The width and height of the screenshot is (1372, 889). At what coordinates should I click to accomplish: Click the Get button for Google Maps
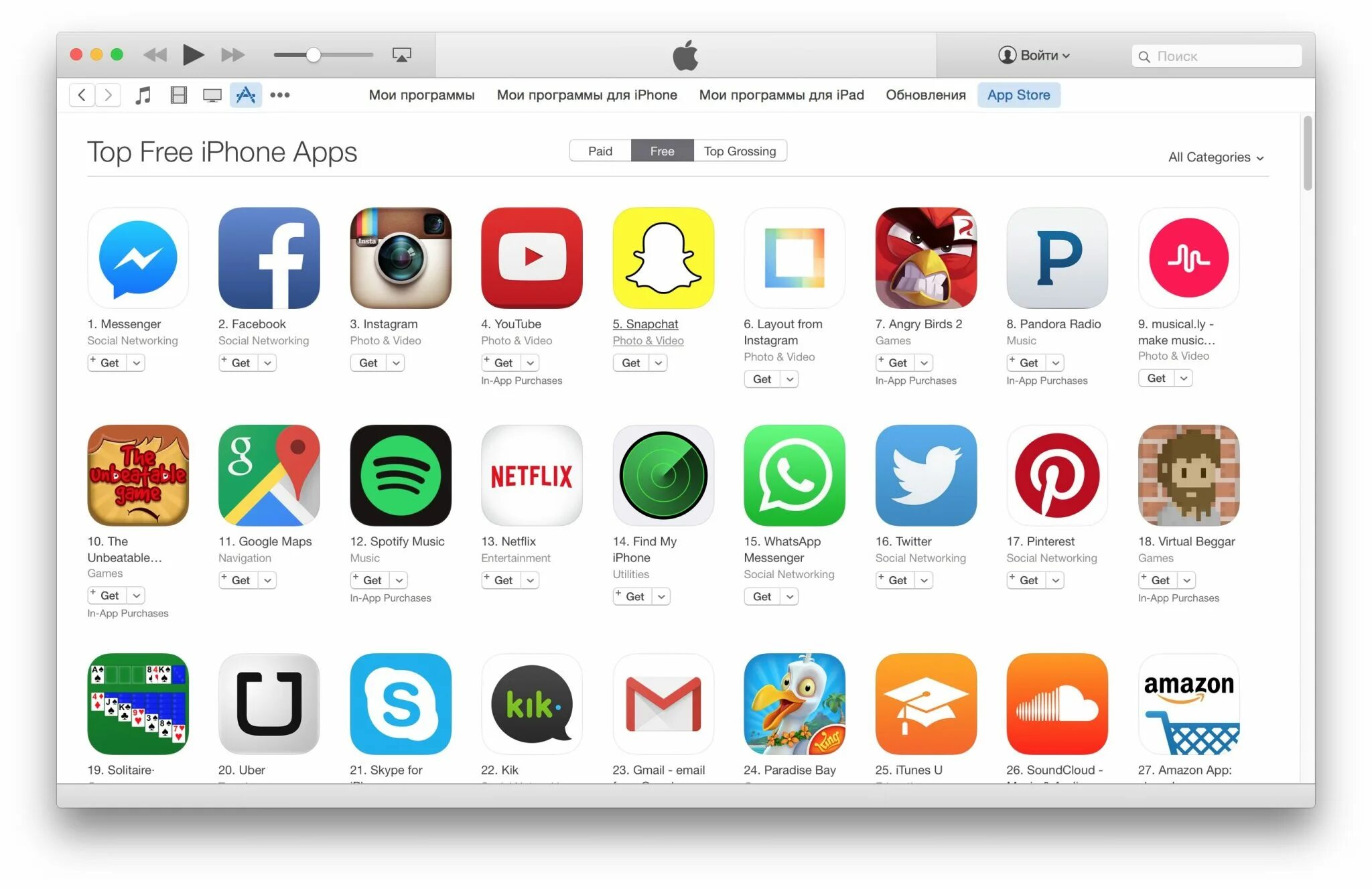(239, 580)
